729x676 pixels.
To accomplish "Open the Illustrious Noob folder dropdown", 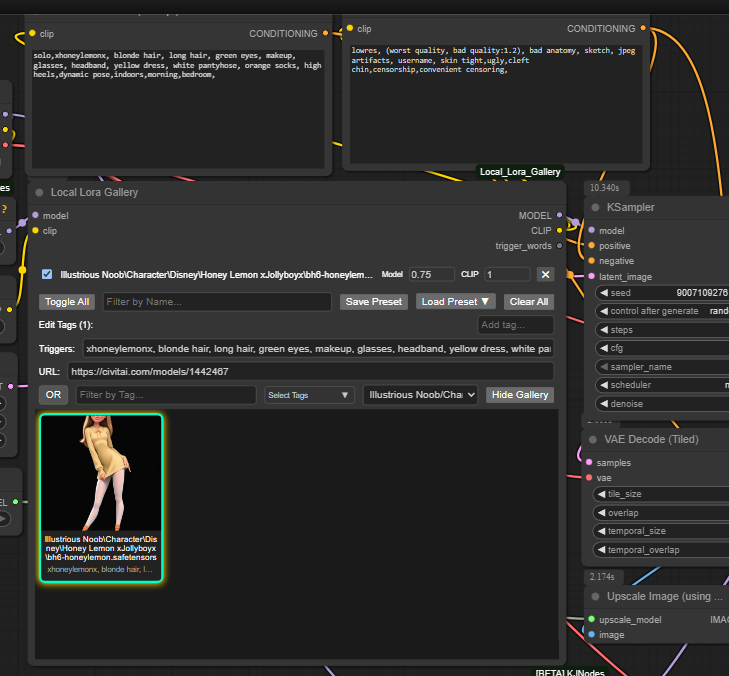I will 420,395.
